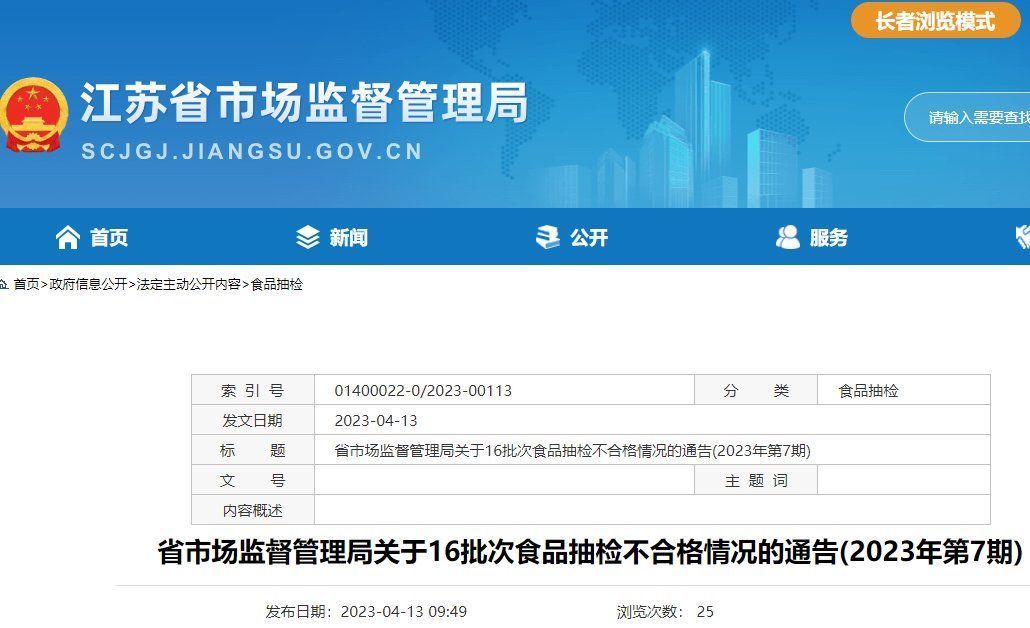This screenshot has width=1030, height=628.
Task: Select the home icon beside 首页
Action: point(67,237)
